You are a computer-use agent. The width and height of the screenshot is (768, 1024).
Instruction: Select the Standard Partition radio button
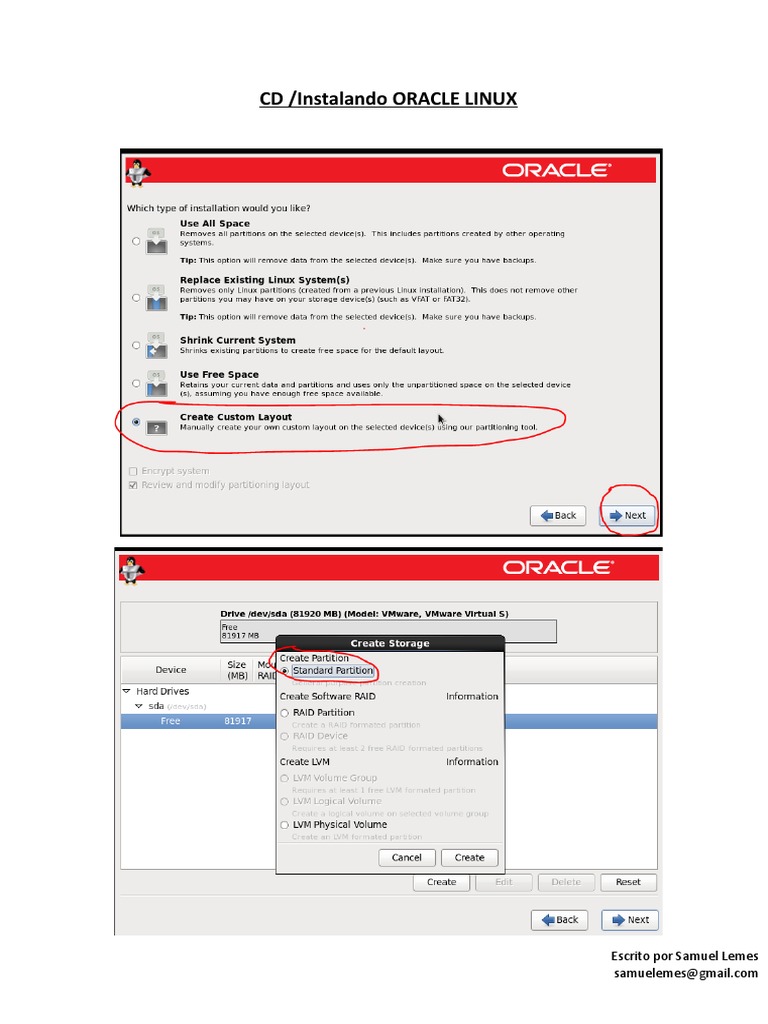285,671
